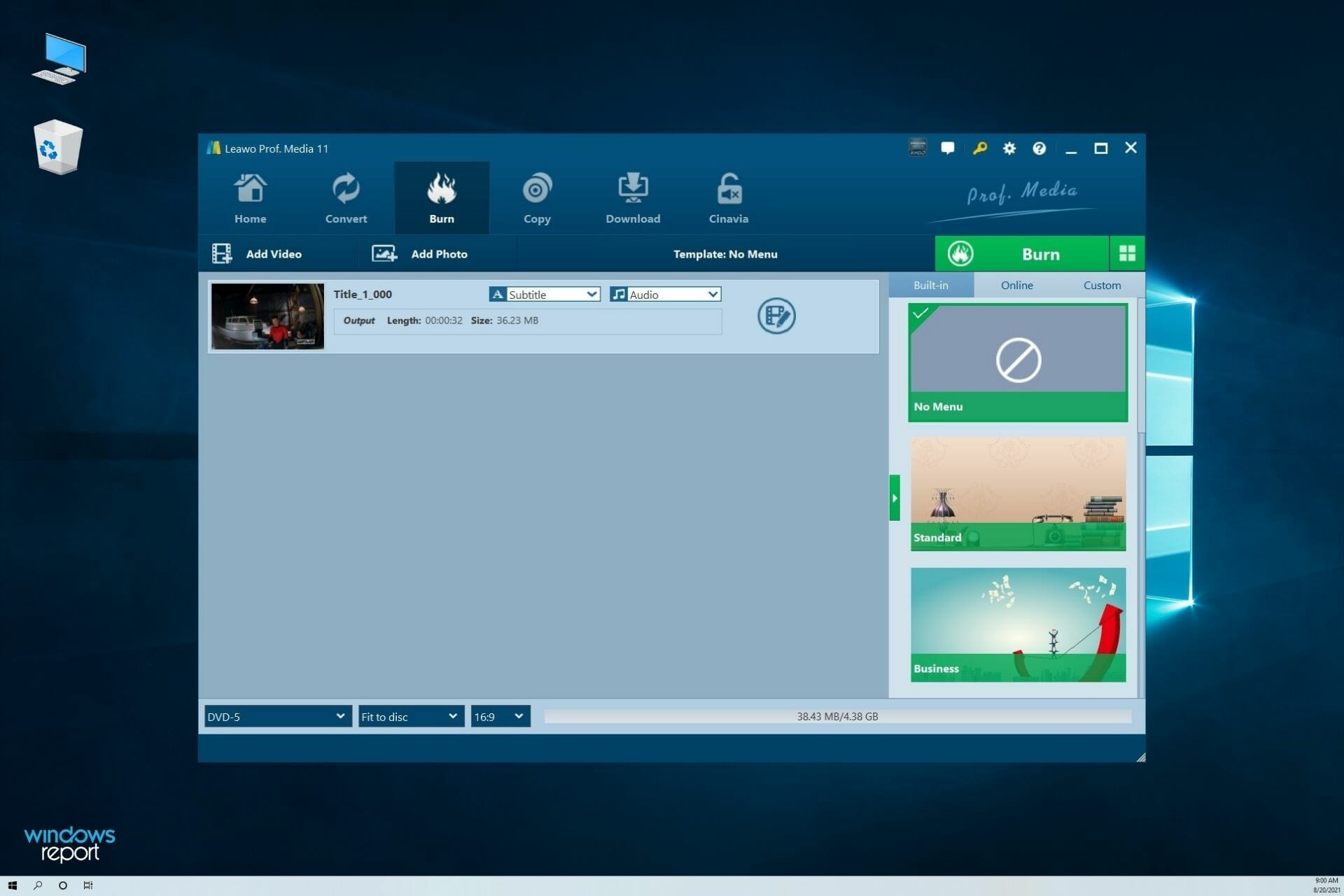Image resolution: width=1344 pixels, height=896 pixels.
Task: Click the Copy module icon
Action: pos(536,197)
